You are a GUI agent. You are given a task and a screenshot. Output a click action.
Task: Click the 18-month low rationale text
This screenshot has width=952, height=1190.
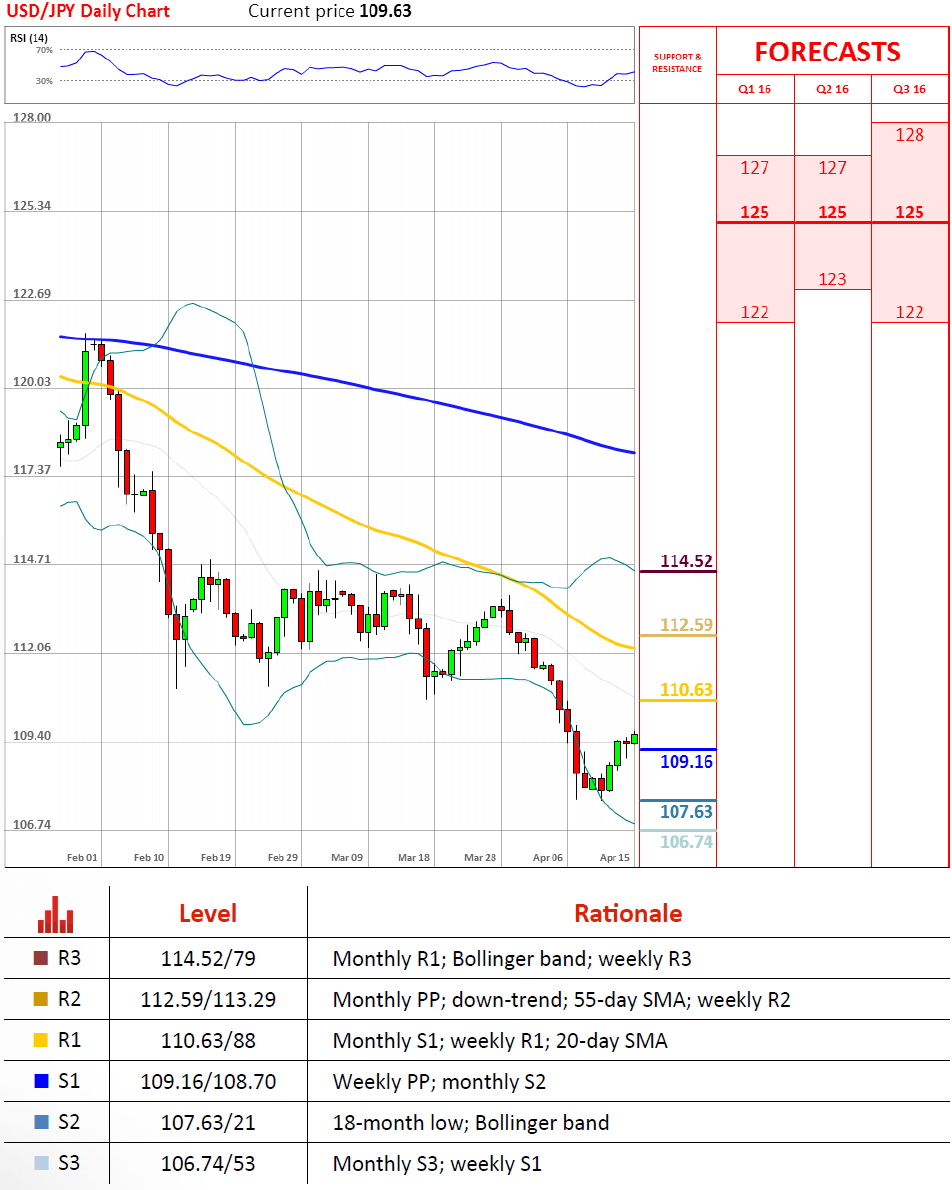pyautogui.click(x=471, y=1123)
